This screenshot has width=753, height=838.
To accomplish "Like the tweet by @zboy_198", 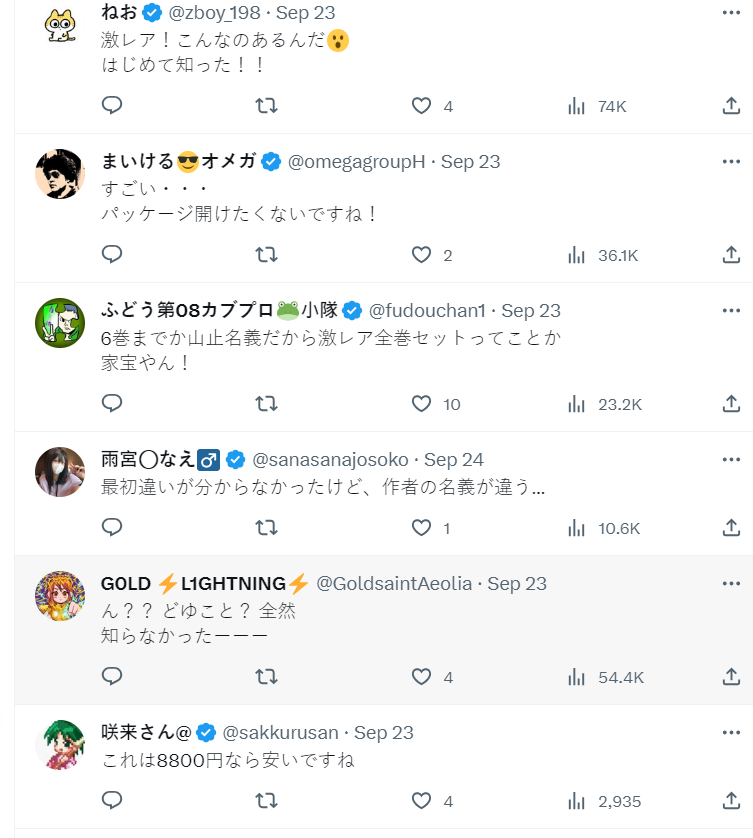I will point(422,105).
